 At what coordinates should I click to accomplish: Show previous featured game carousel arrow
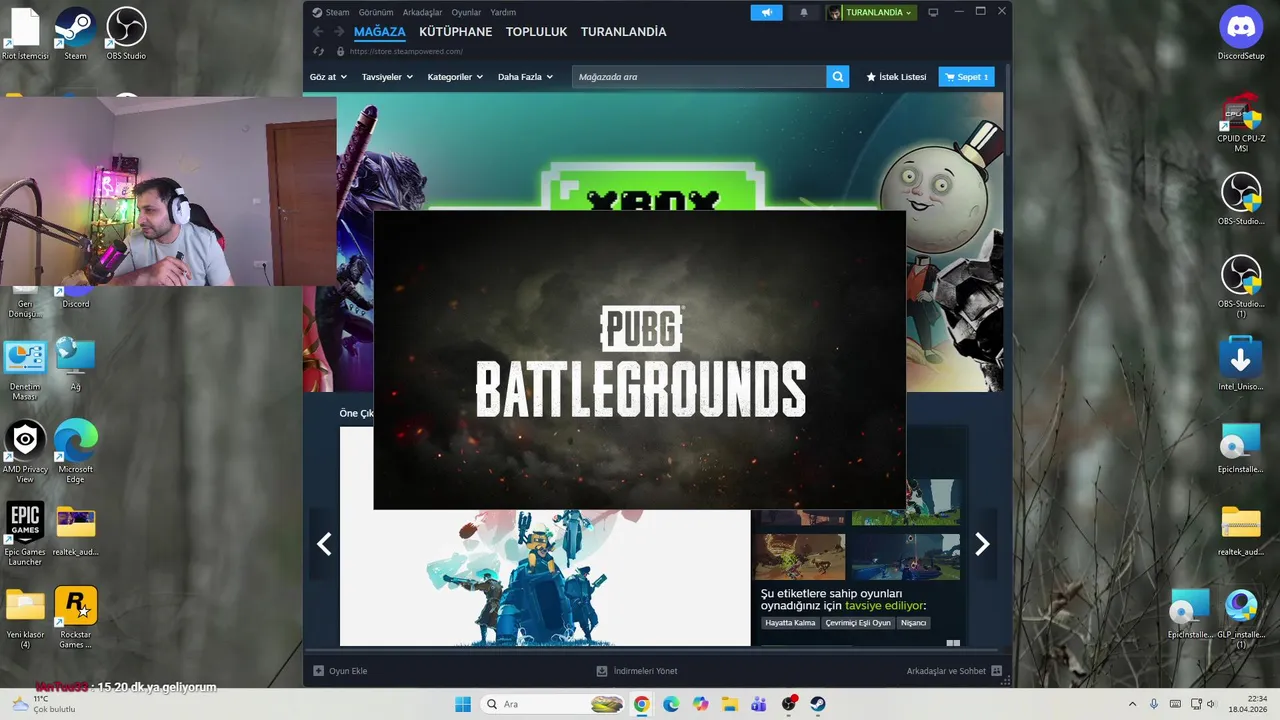(x=324, y=544)
